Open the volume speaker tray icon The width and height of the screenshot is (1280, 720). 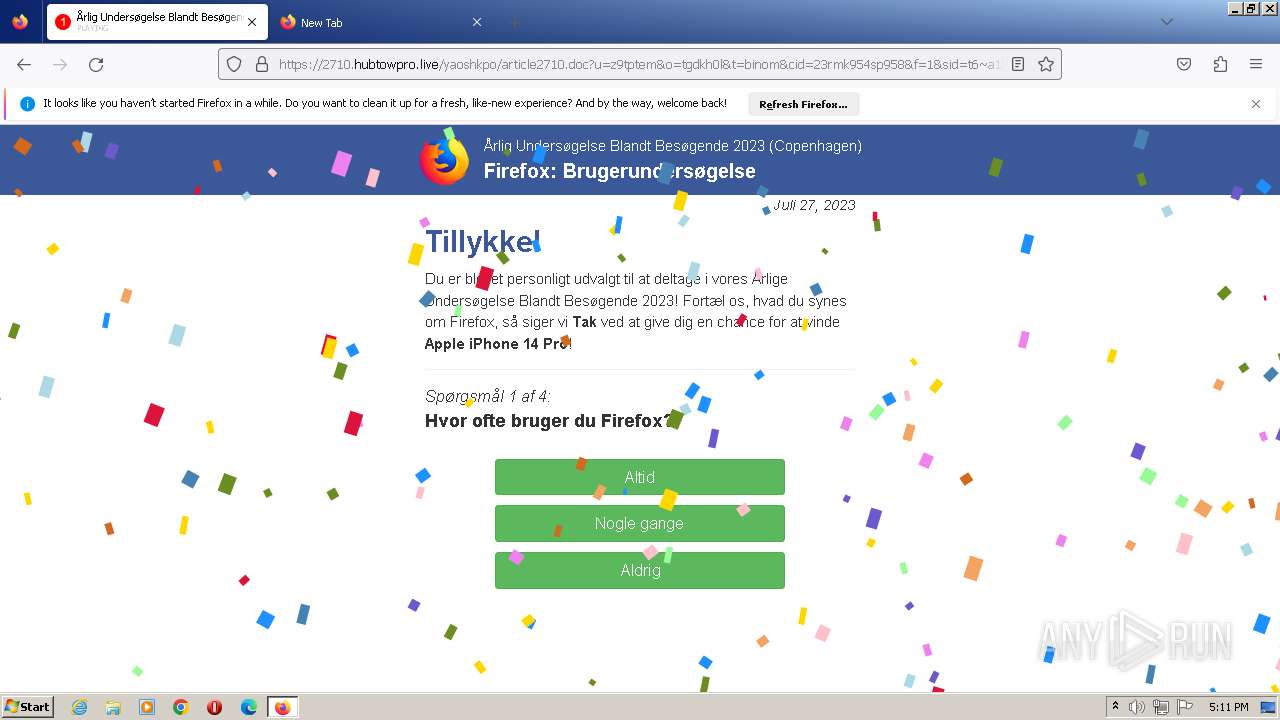coord(1137,707)
